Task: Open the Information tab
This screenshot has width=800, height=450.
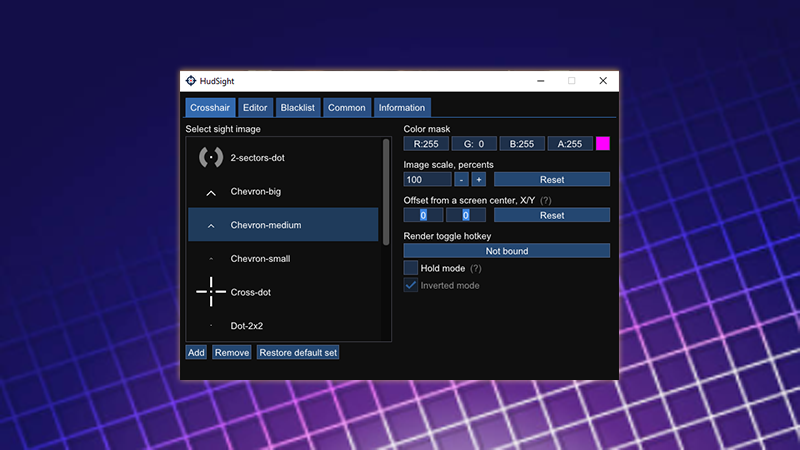Action: 402,107
